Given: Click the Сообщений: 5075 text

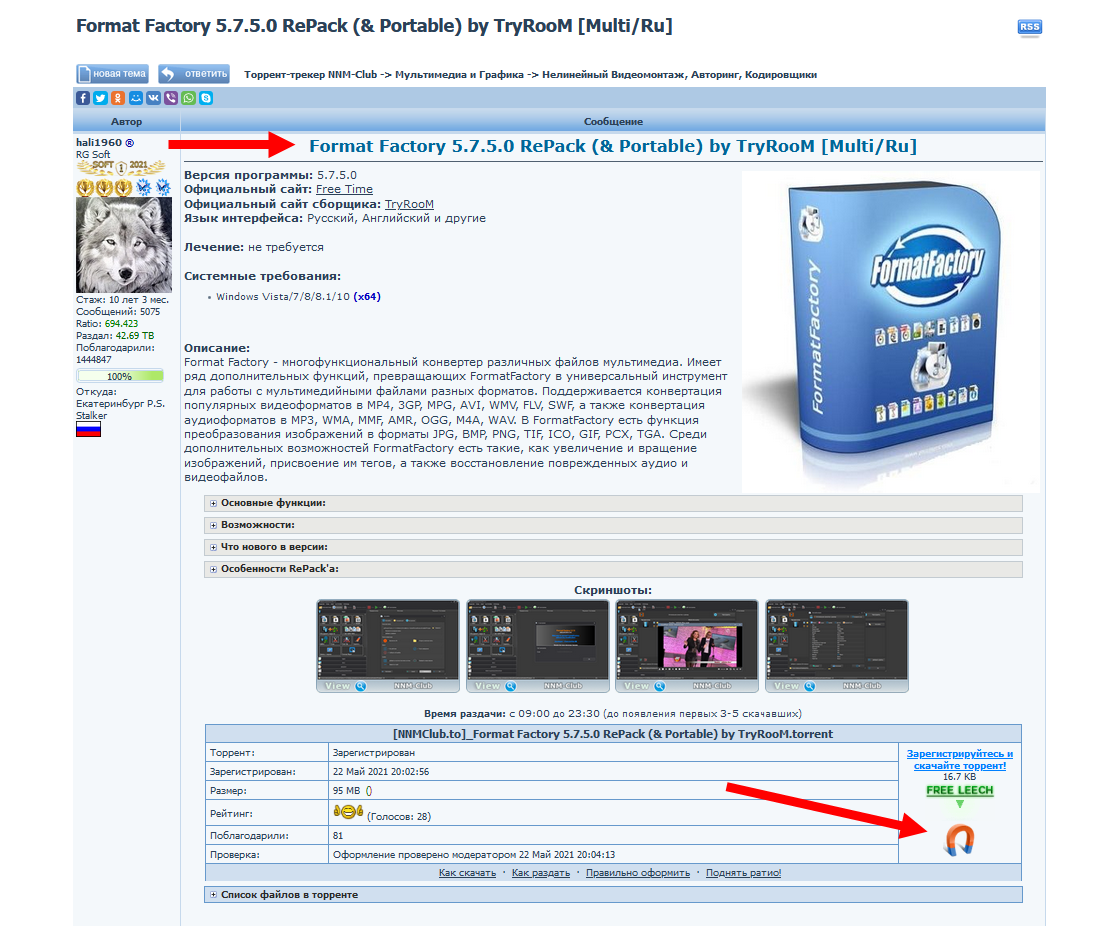Looking at the screenshot, I should click(x=118, y=311).
